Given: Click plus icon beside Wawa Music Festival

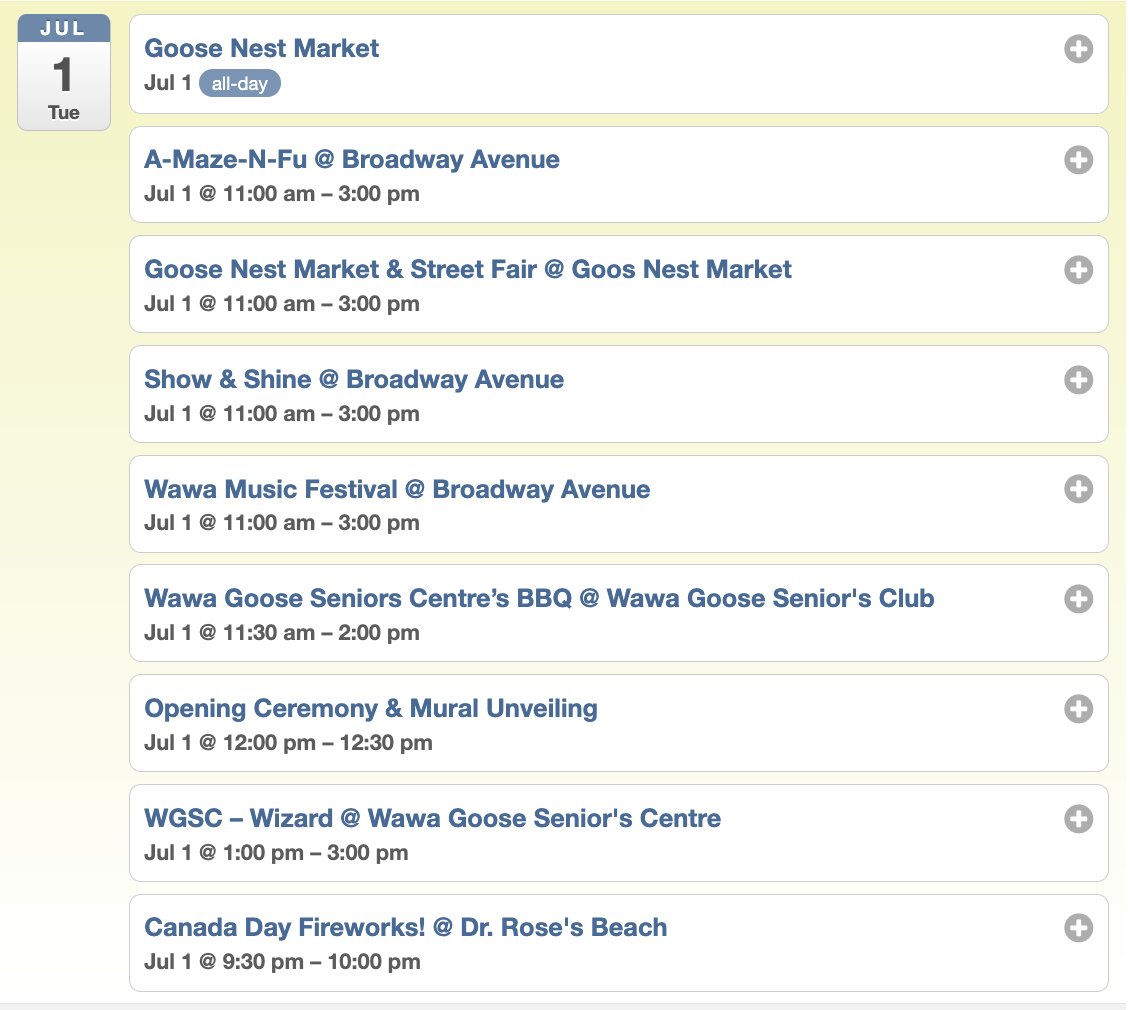Looking at the screenshot, I should pyautogui.click(x=1078, y=489).
